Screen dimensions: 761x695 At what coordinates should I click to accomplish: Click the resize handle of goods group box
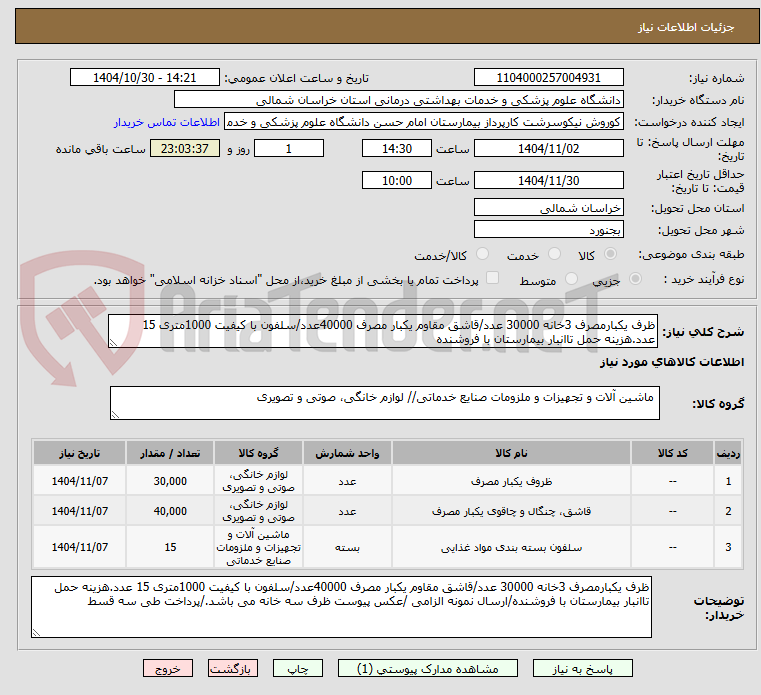(x=115, y=414)
